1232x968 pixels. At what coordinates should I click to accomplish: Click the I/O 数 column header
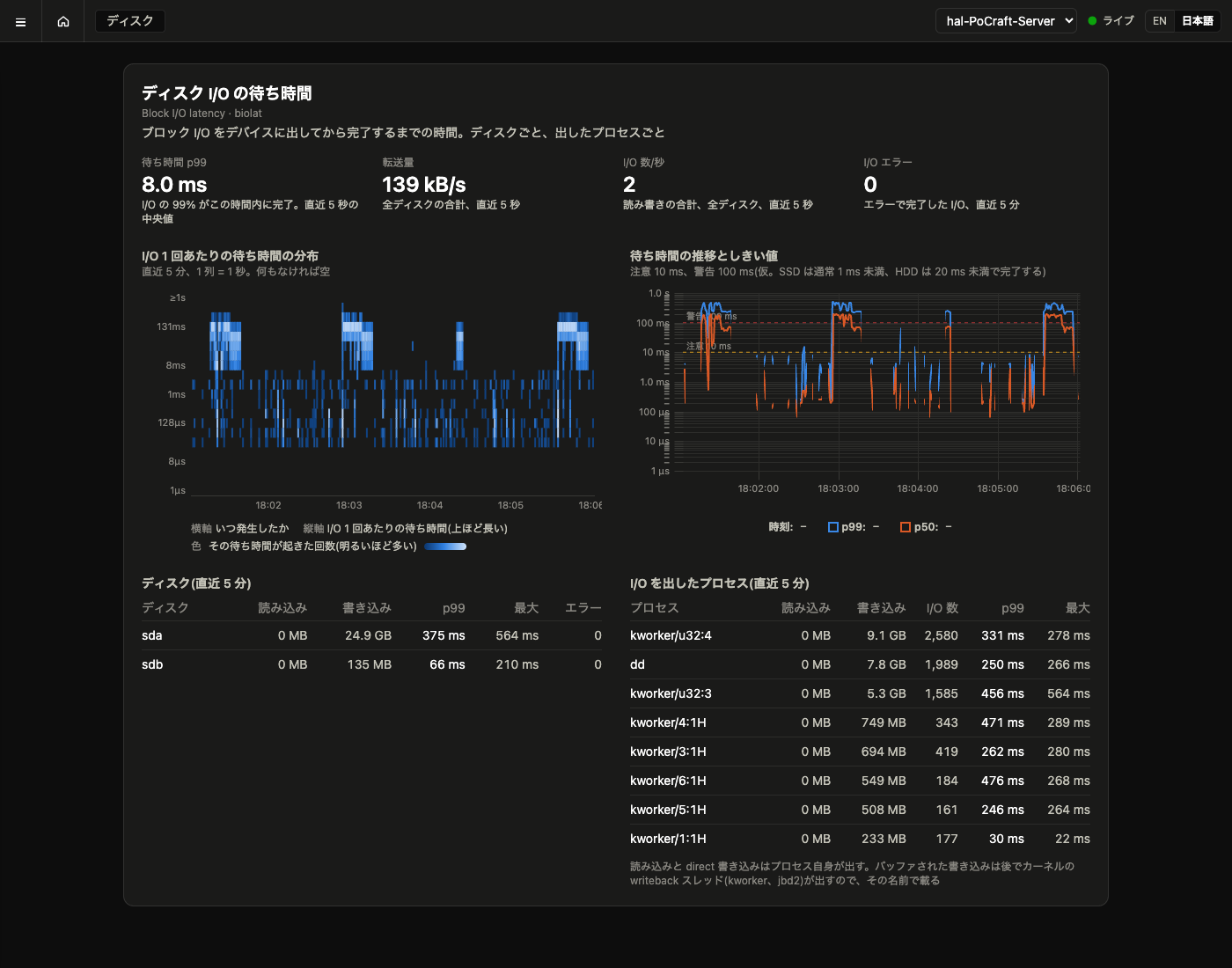pyautogui.click(x=942, y=608)
